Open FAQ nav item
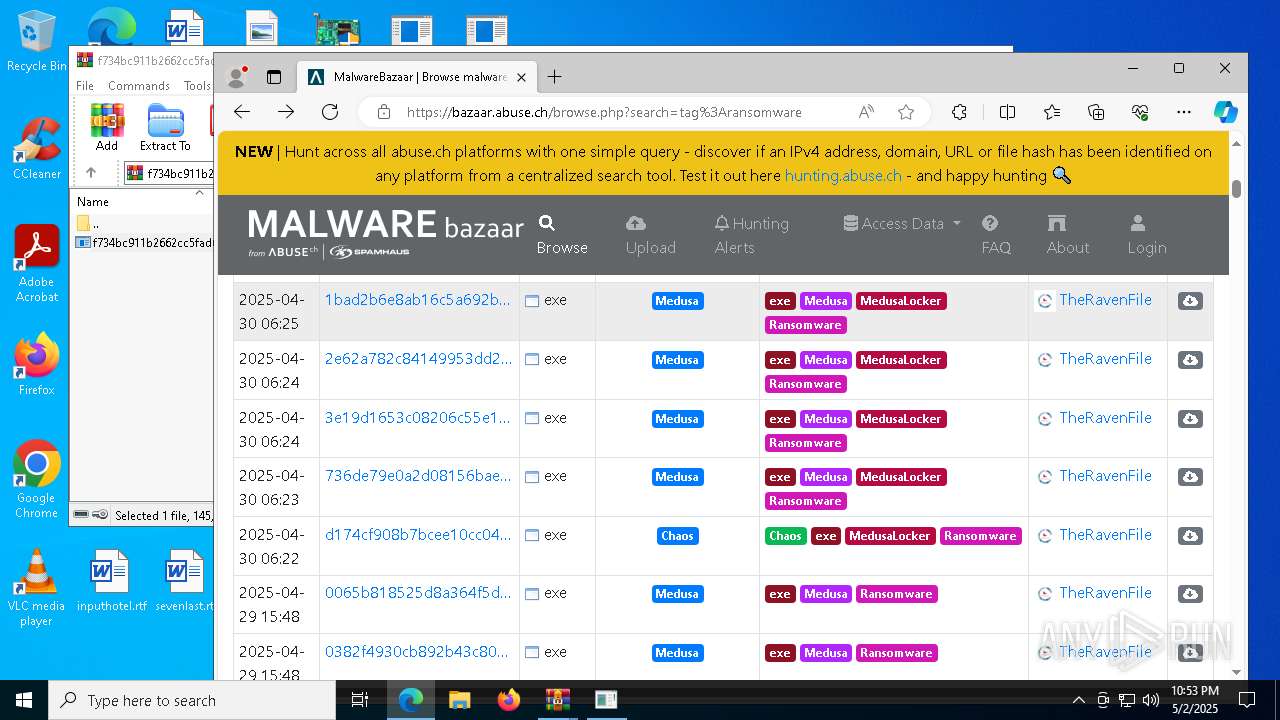Image resolution: width=1280 pixels, height=720 pixels. [x=996, y=236]
